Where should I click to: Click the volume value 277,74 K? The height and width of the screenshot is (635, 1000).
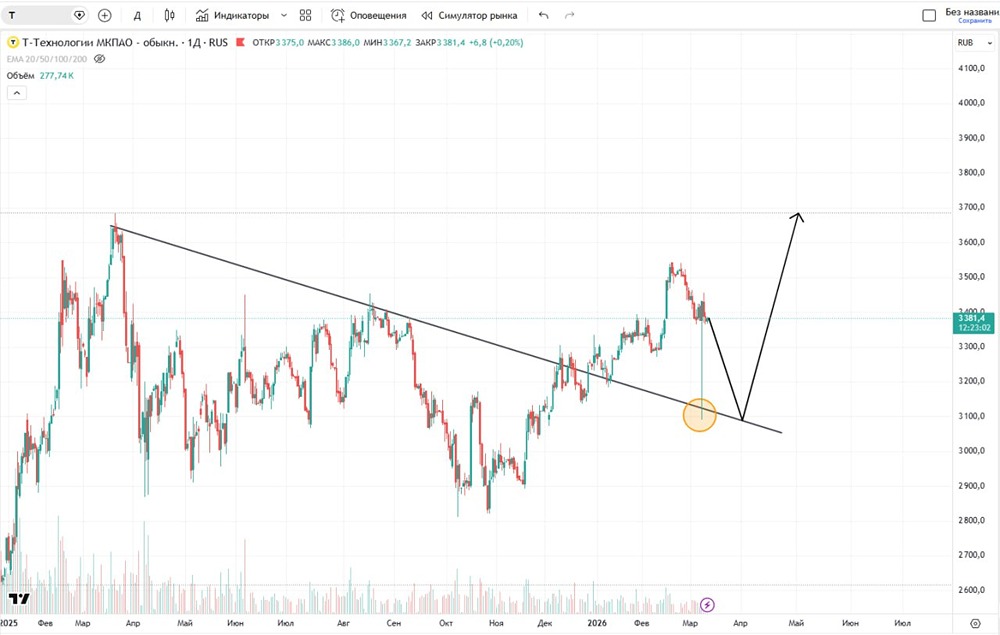point(57,75)
